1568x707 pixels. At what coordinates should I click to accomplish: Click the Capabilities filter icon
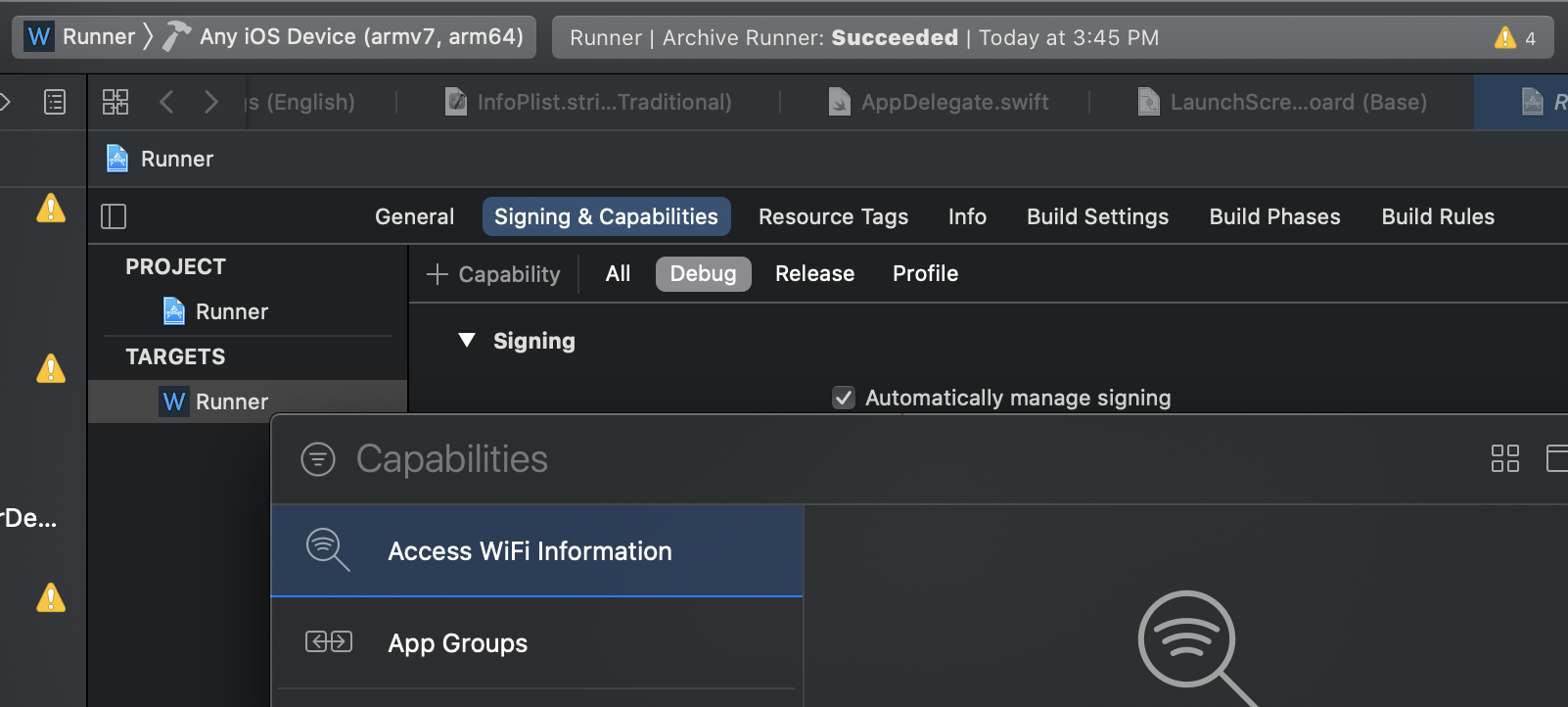pyautogui.click(x=318, y=458)
